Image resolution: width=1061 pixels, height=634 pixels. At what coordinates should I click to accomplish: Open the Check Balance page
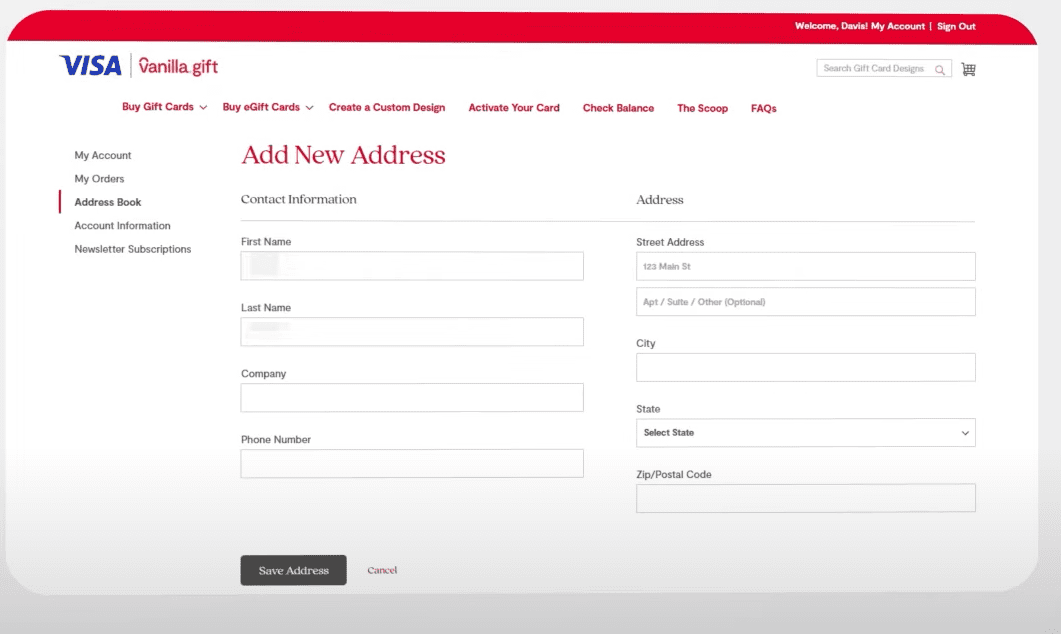618,108
